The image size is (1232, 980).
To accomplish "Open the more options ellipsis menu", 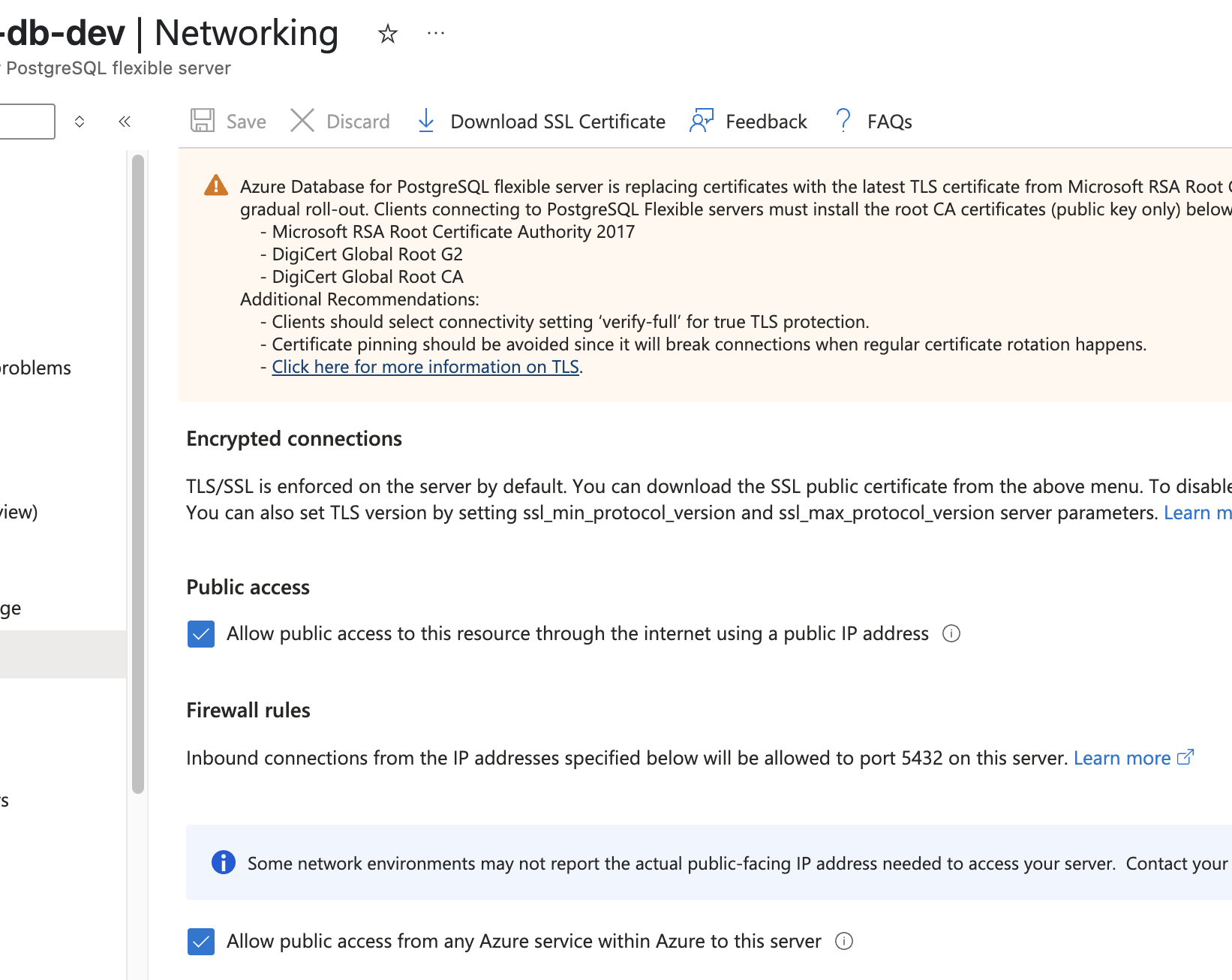I will (x=436, y=34).
